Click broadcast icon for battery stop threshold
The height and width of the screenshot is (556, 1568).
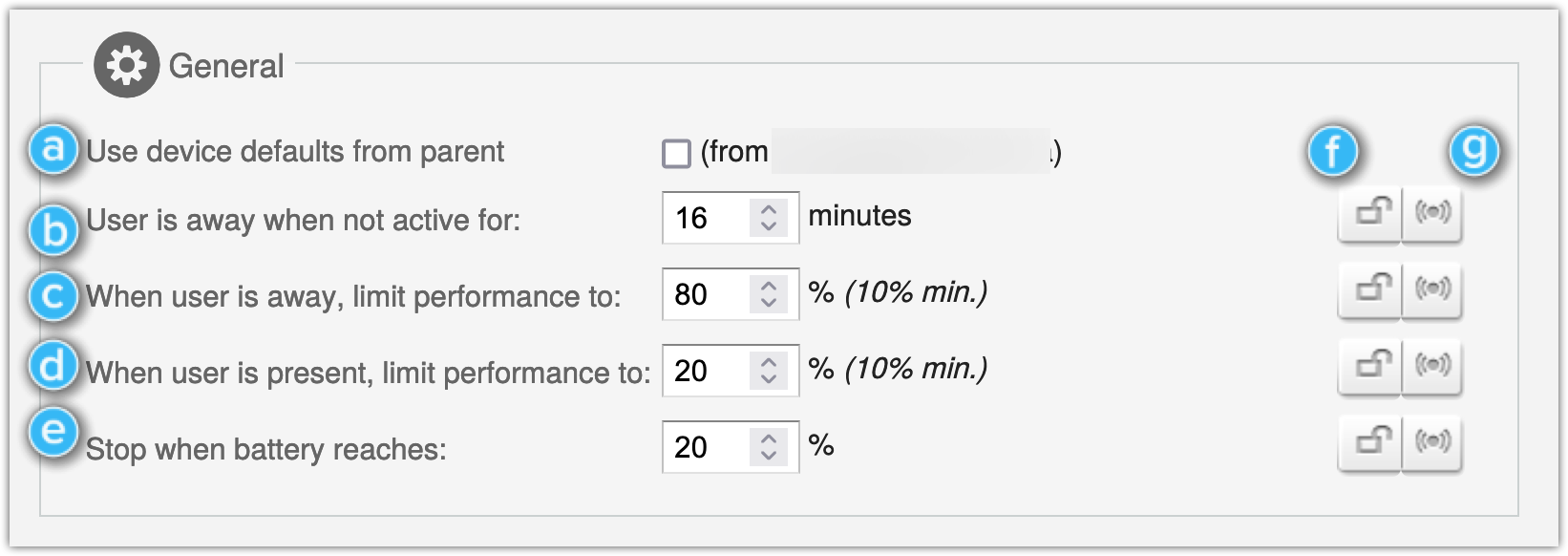click(x=1431, y=441)
